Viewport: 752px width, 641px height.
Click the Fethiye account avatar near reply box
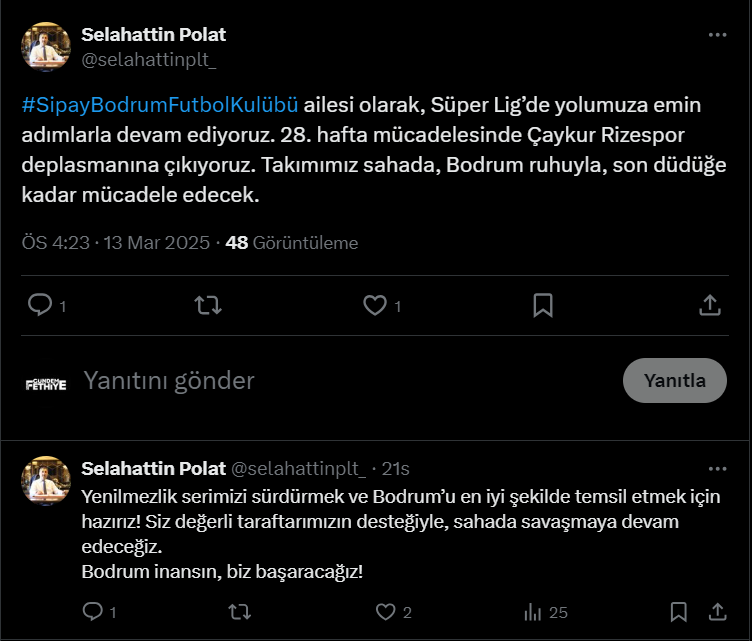click(x=45, y=382)
